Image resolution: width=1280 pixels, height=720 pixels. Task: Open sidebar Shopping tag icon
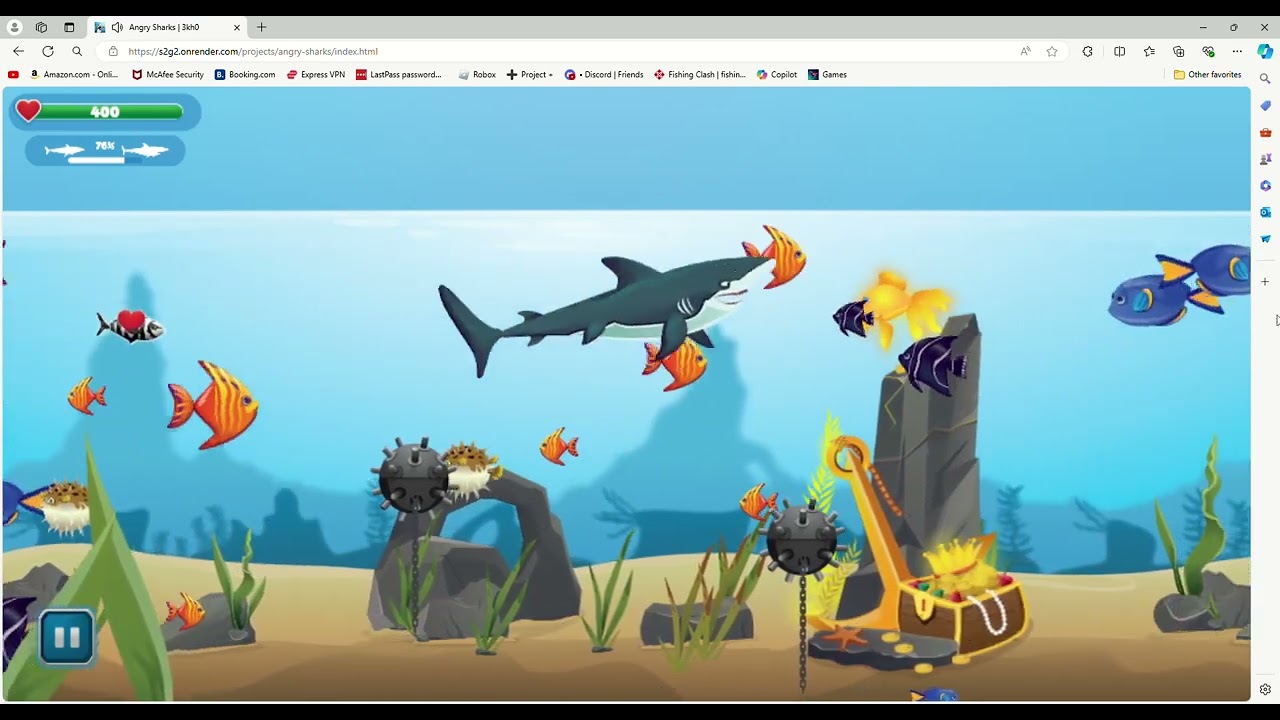[x=1265, y=105]
